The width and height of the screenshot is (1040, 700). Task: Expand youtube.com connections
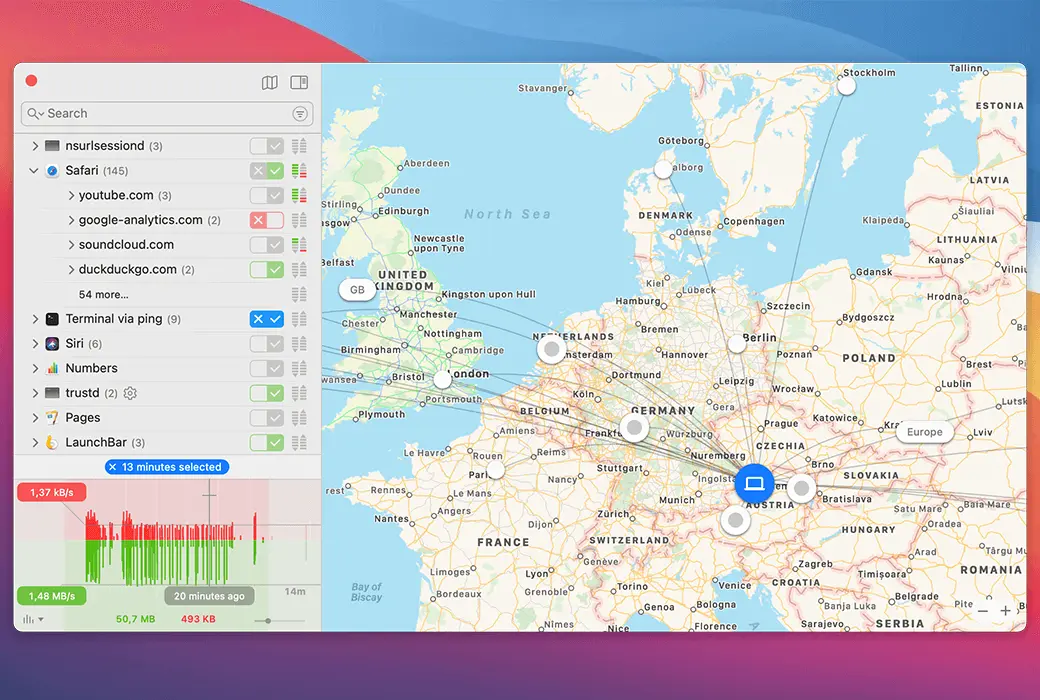(70, 195)
